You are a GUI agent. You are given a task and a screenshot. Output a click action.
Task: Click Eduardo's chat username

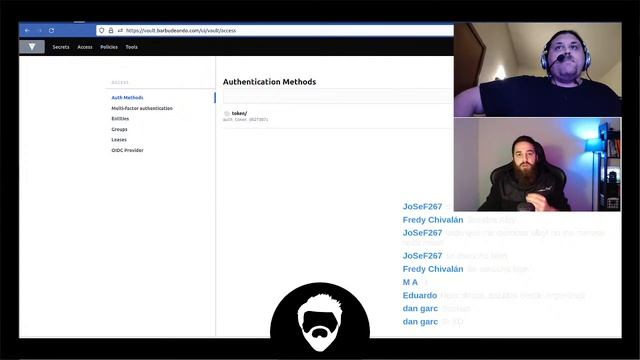(420, 295)
